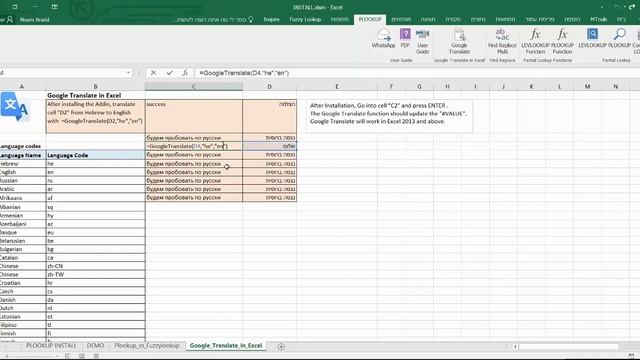Image resolution: width=640 pixels, height=360 pixels.
Task: Select column E header
Action: pos(337,86)
